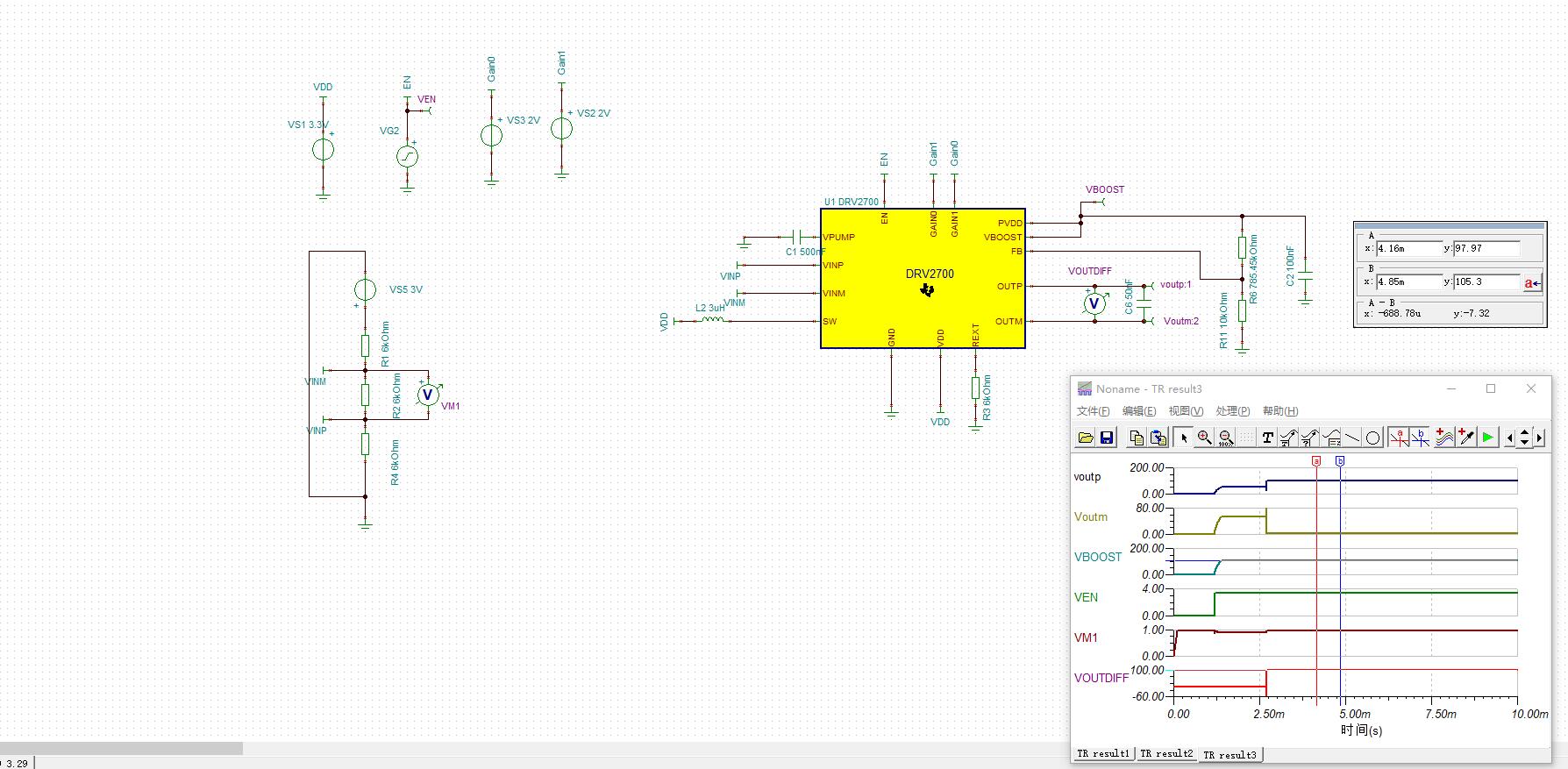Switch to TR result1 tab
This screenshot has width=1568, height=769.
(x=1103, y=754)
